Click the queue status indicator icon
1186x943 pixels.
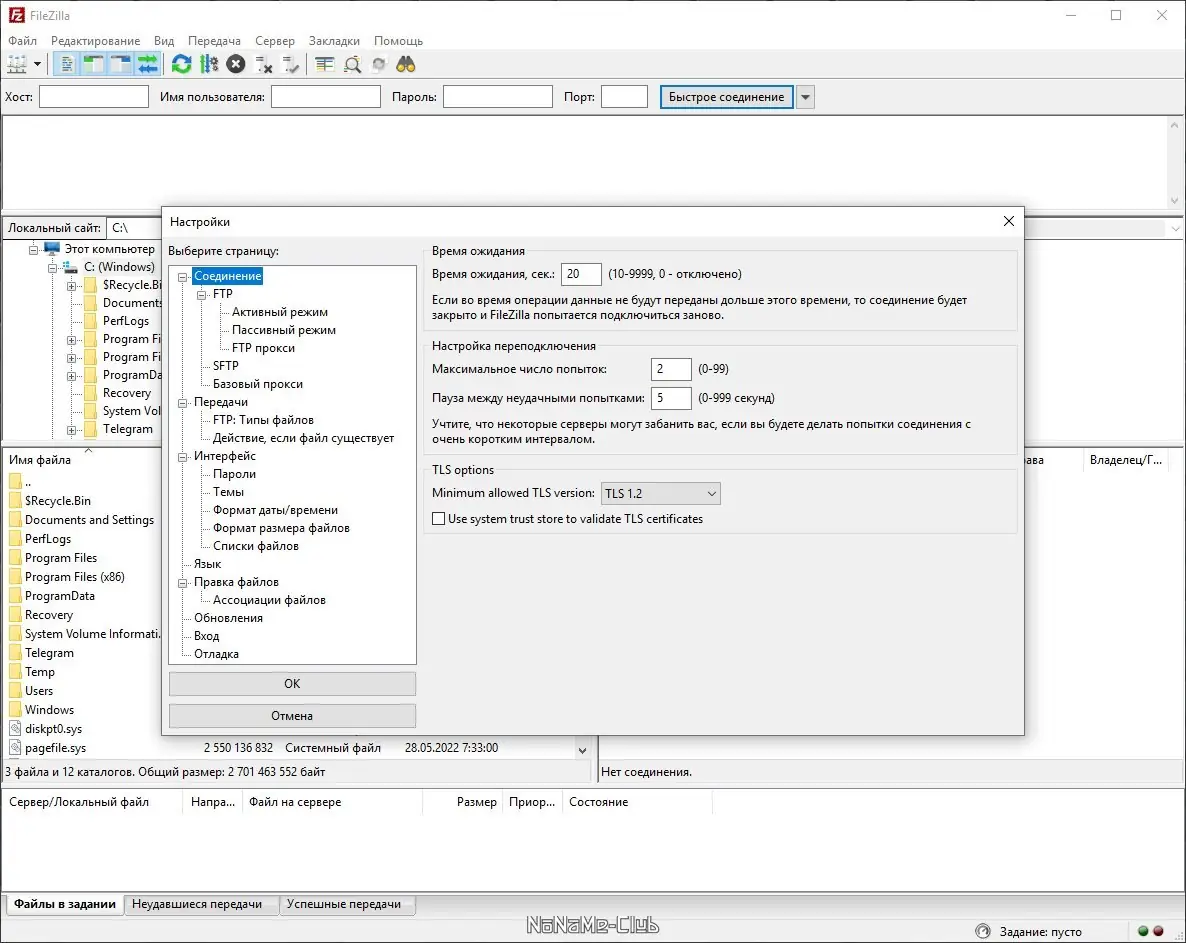click(x=983, y=931)
